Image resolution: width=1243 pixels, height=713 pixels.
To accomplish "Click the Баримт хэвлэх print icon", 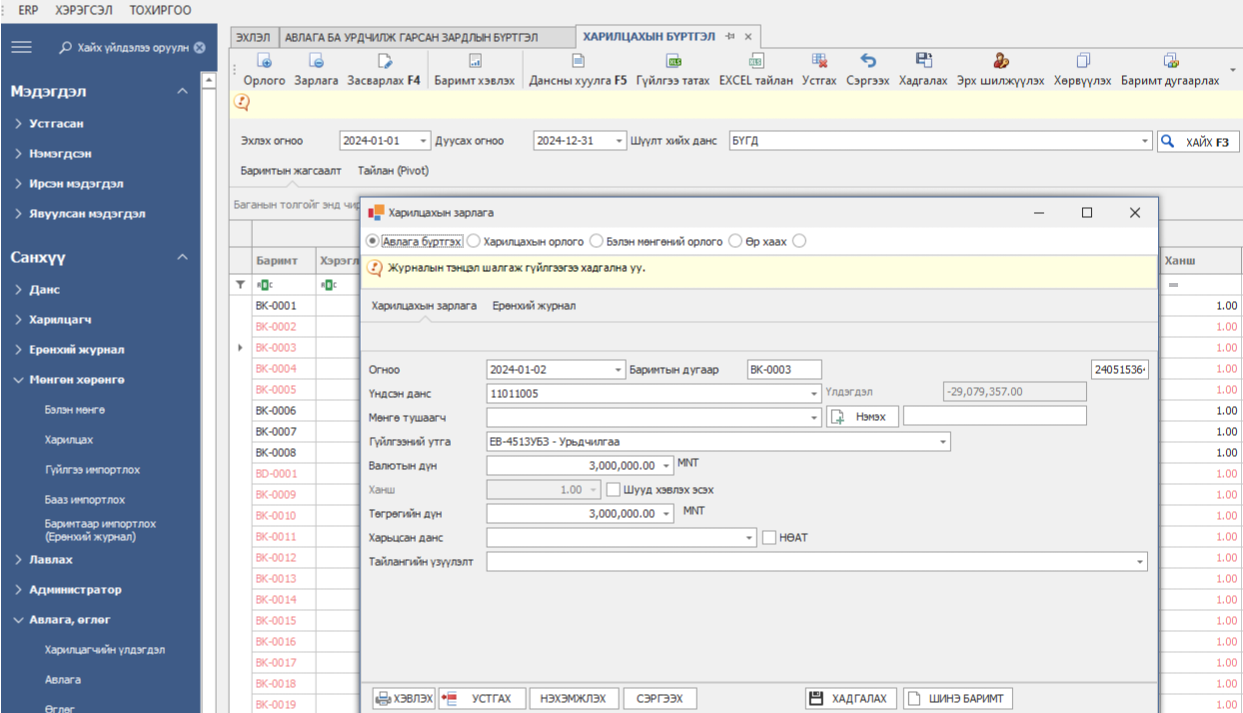I will pos(475,61).
